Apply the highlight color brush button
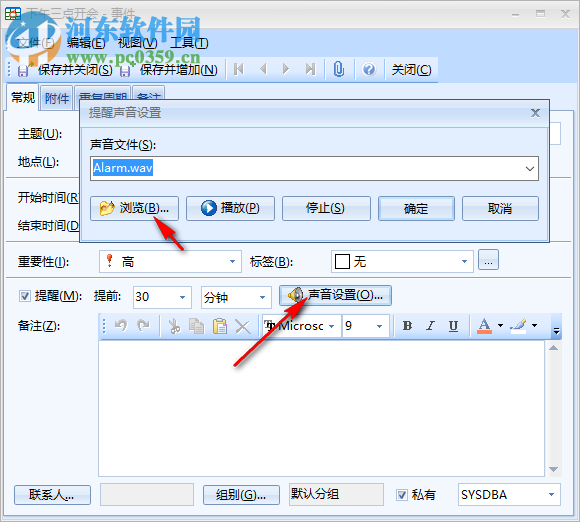The image size is (580, 522). point(518,326)
